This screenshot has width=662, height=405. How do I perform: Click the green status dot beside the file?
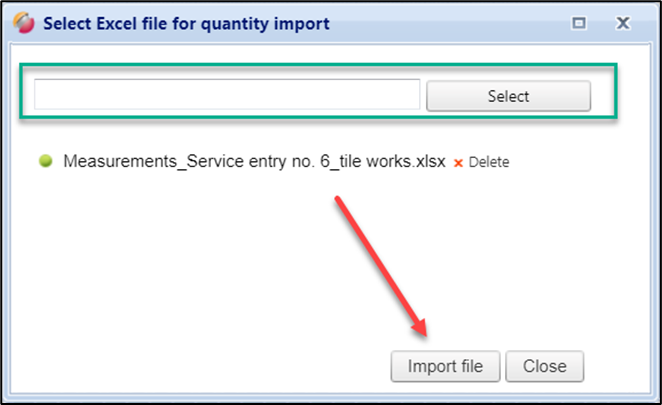coord(46,161)
